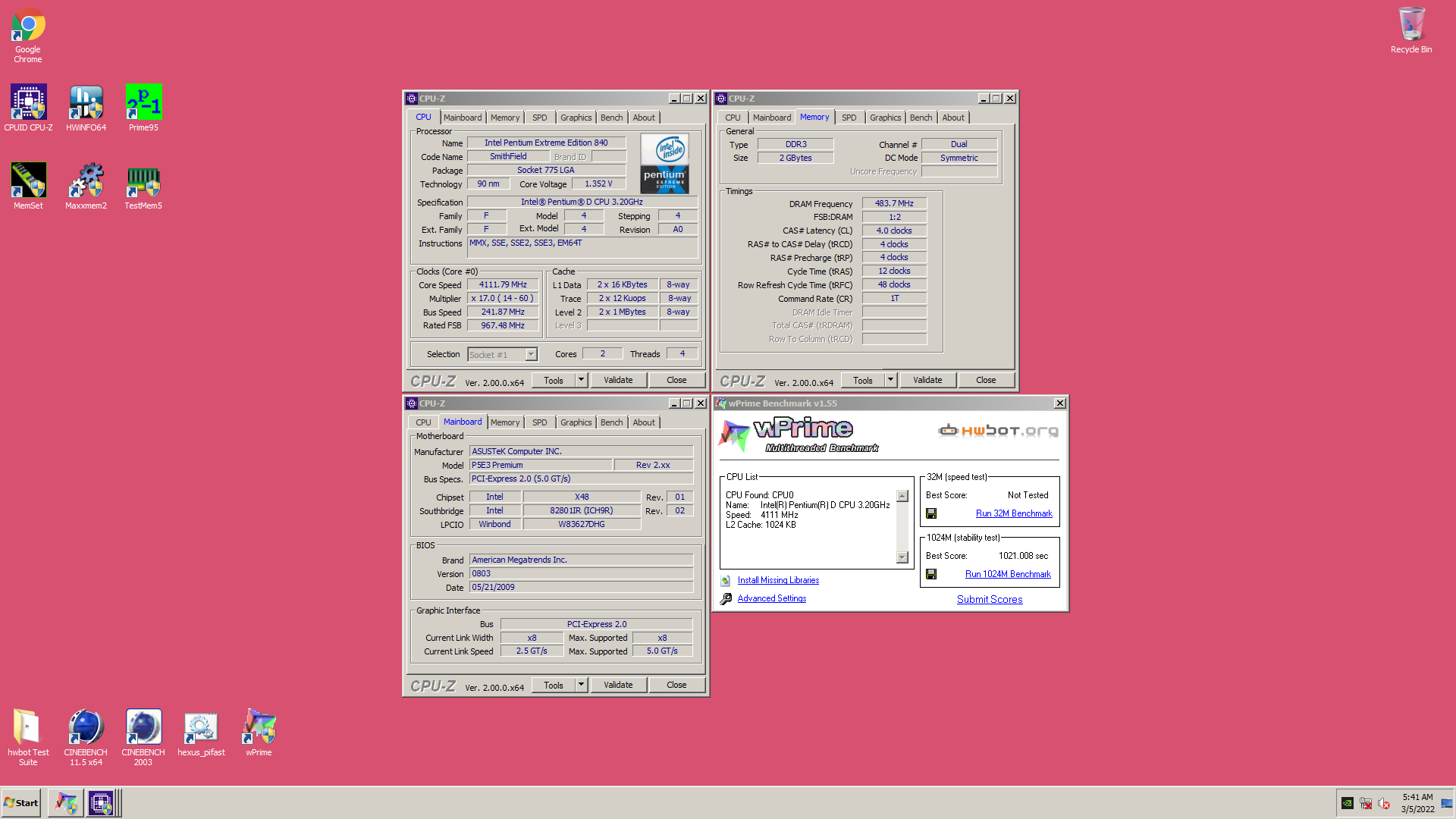
Task: Click Tools button in Memory CPU-Z window
Action: click(x=862, y=380)
